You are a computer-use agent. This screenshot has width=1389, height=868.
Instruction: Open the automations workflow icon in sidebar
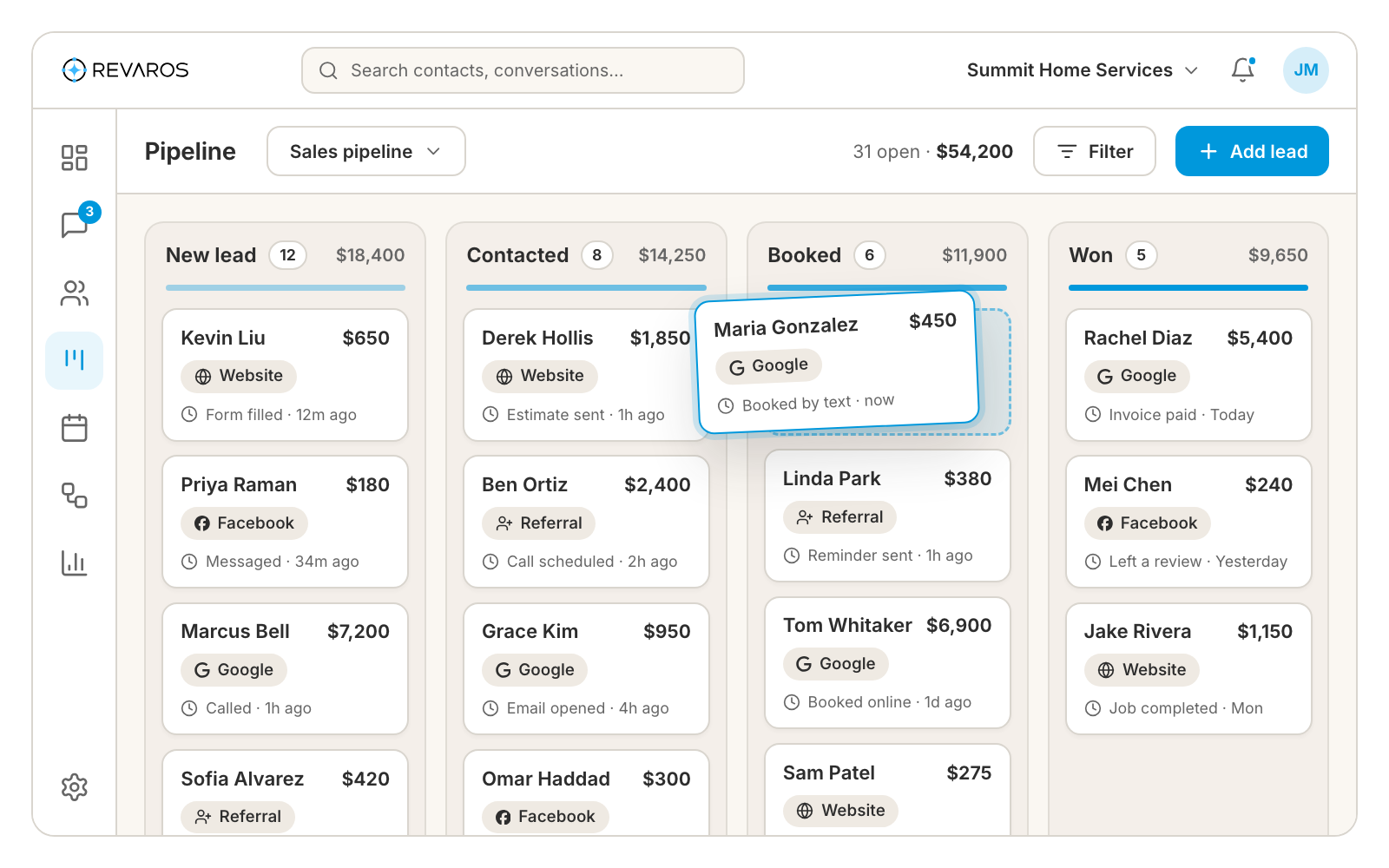75,496
